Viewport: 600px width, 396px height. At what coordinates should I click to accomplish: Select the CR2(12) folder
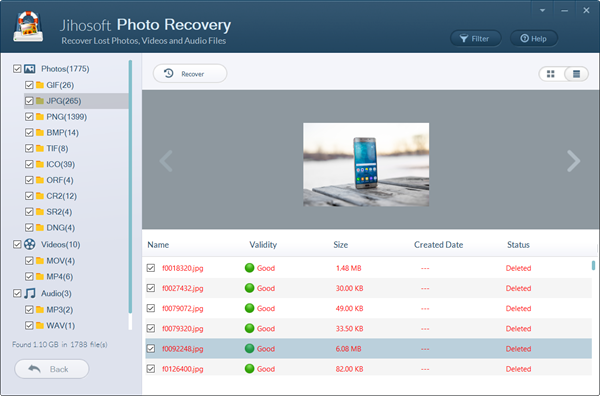pyautogui.click(x=62, y=196)
